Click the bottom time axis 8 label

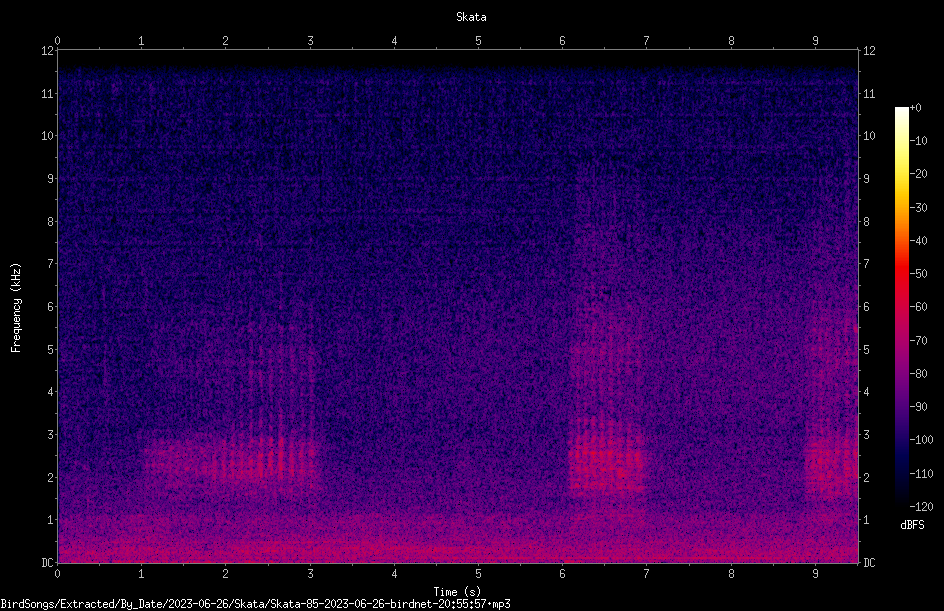731,574
